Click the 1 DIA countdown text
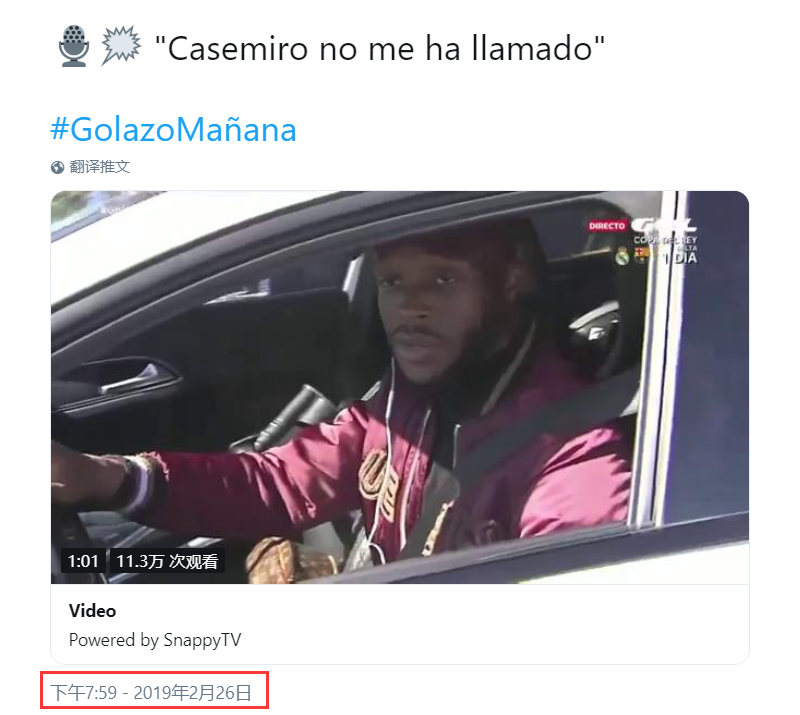Viewport: 800px width, 715px height. coord(681,258)
